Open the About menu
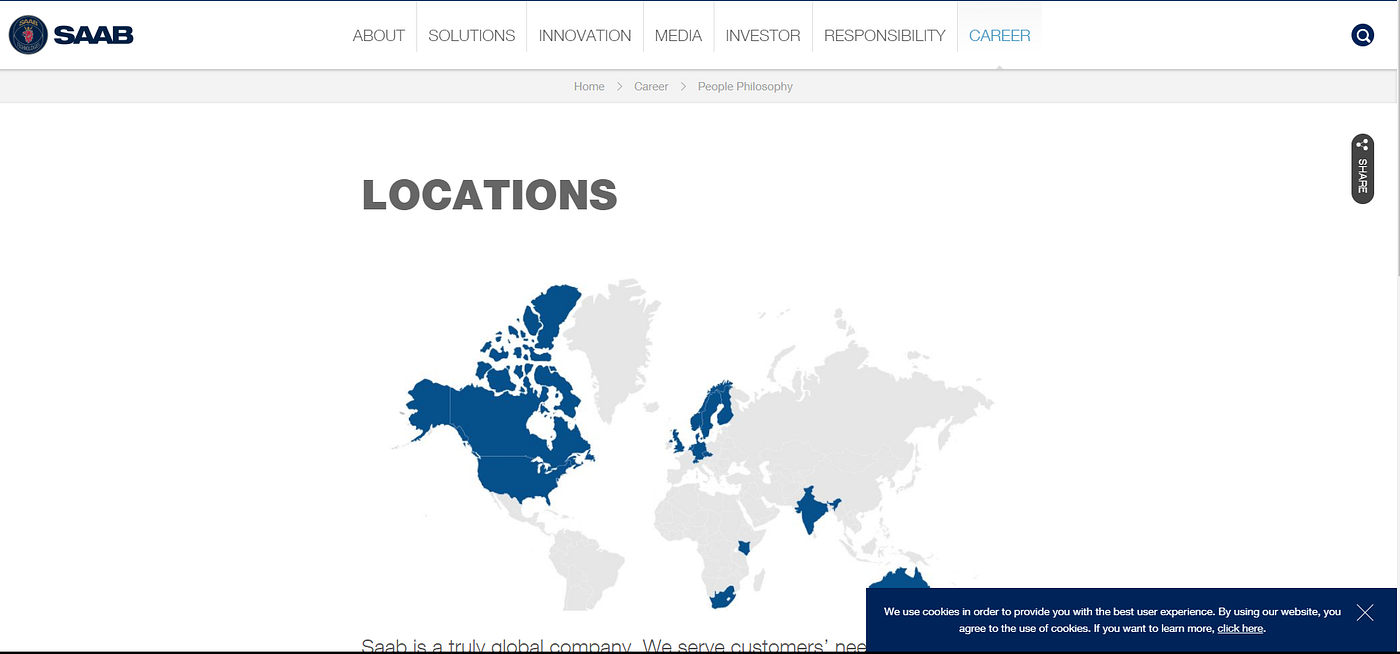This screenshot has width=1400, height=654. coord(379,35)
